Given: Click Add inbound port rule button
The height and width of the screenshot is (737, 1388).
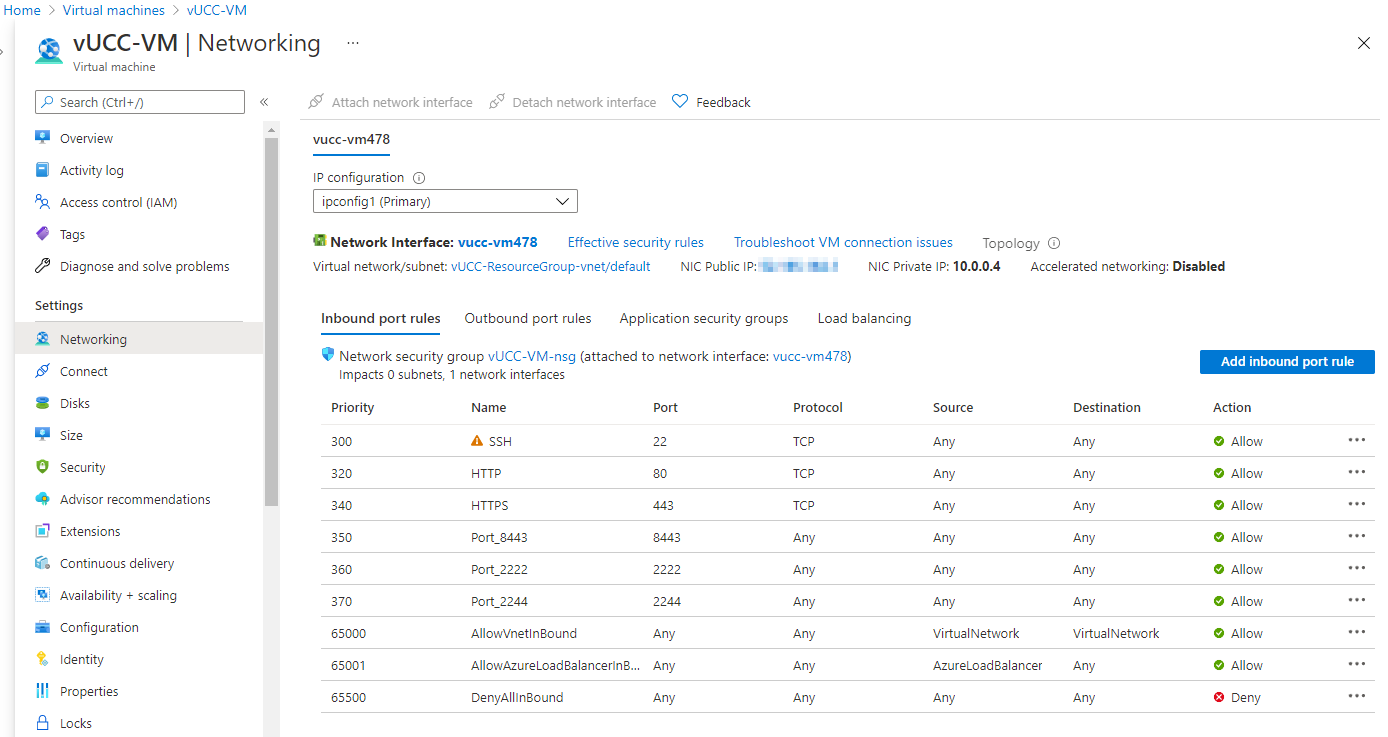Looking at the screenshot, I should (x=1287, y=361).
